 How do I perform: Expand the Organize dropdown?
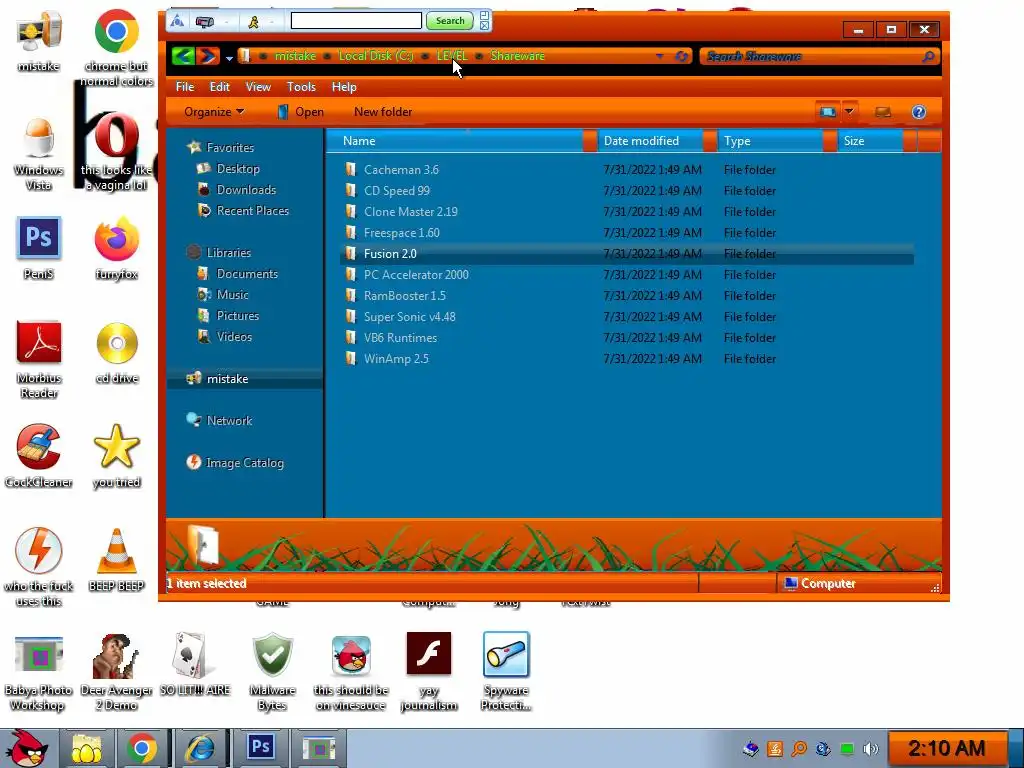coord(214,112)
